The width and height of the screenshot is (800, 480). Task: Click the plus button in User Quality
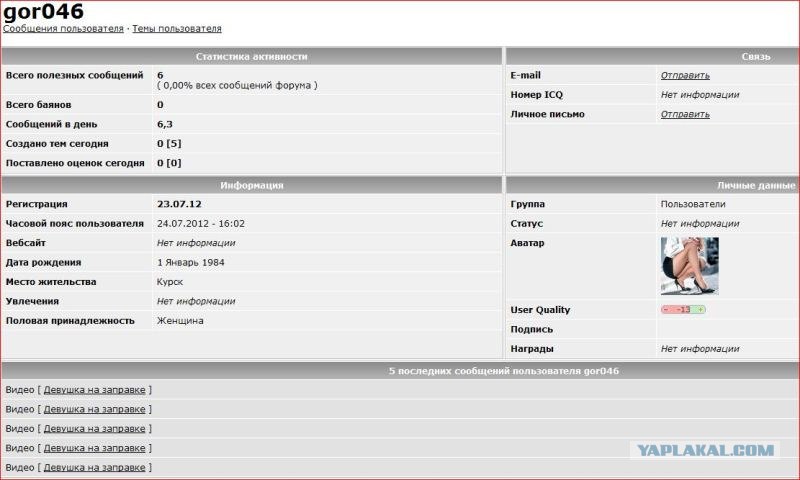(701, 310)
